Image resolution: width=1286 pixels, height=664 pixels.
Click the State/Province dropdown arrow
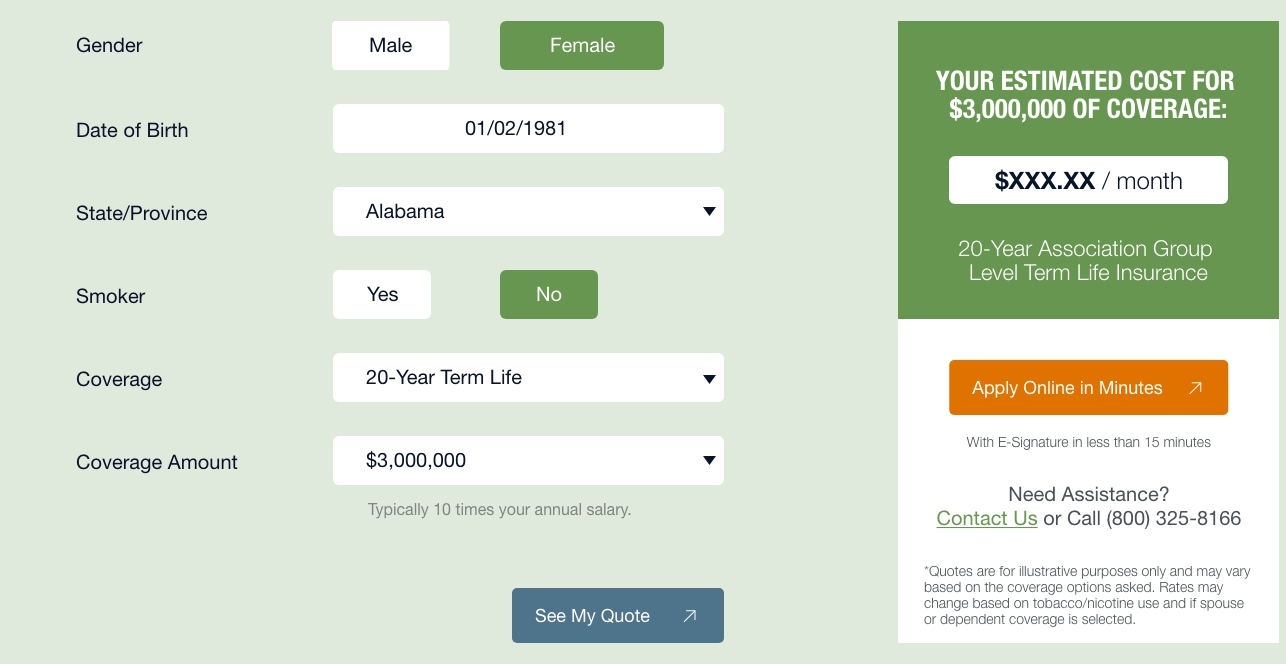pyautogui.click(x=709, y=212)
